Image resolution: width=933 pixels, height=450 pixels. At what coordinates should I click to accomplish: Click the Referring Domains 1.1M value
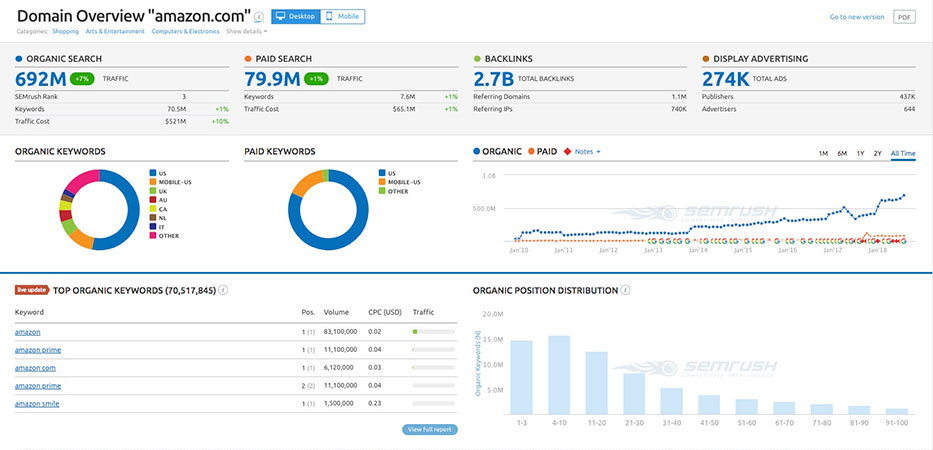click(x=679, y=96)
